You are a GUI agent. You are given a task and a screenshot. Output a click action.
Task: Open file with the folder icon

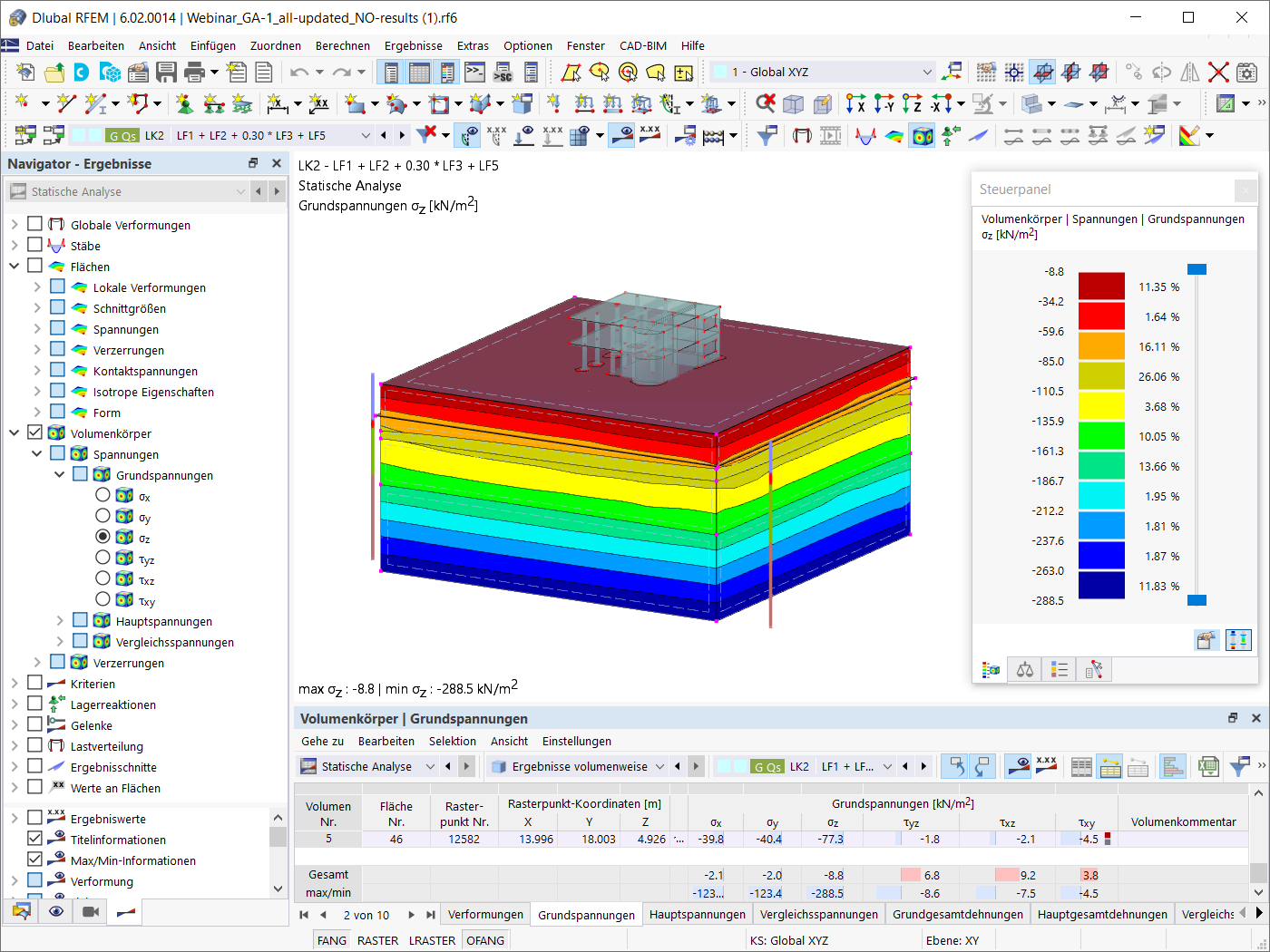[54, 72]
